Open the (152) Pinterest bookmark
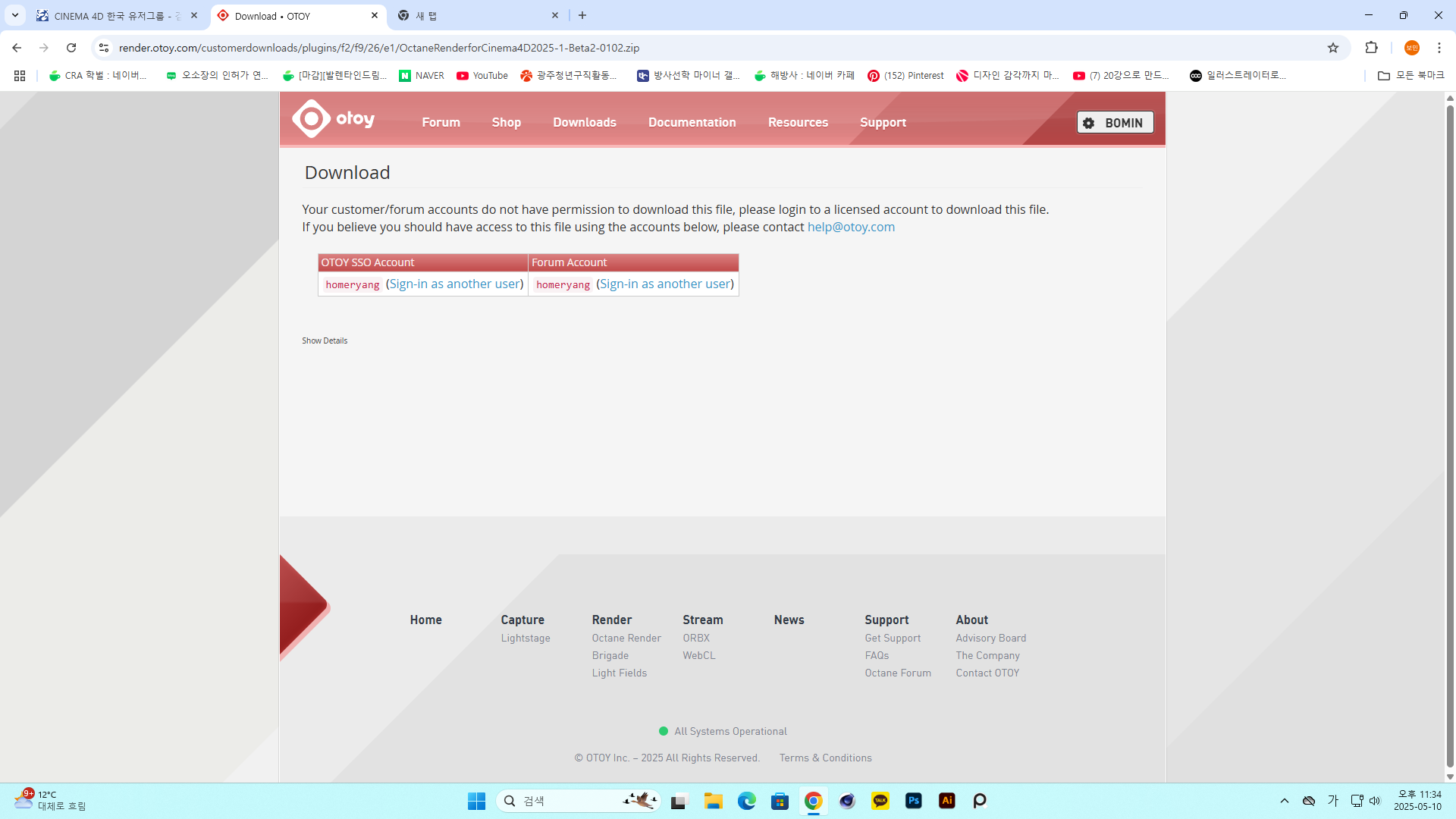The image size is (1456, 819). coord(906,76)
